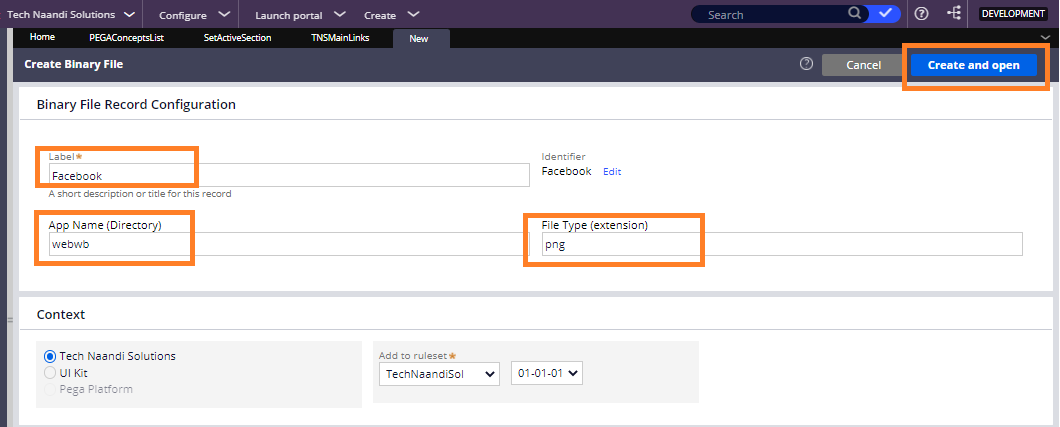Screen dimensions: 1060x427
Task: Click the left panel collapse handle
Action: (x=10, y=320)
